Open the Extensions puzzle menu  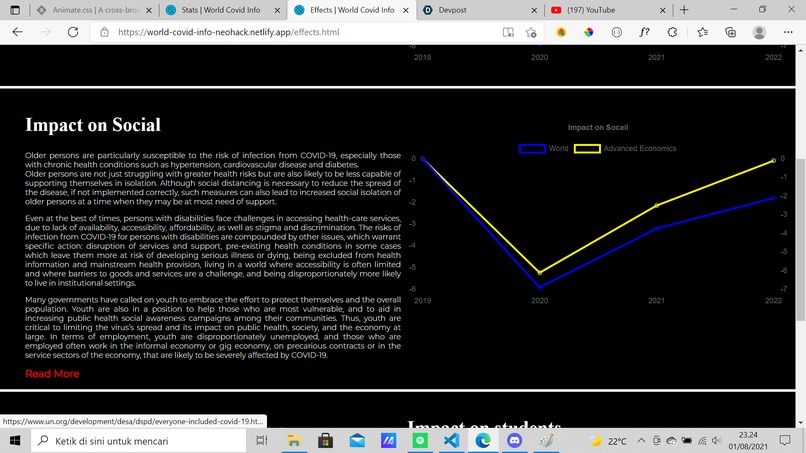coord(672,32)
